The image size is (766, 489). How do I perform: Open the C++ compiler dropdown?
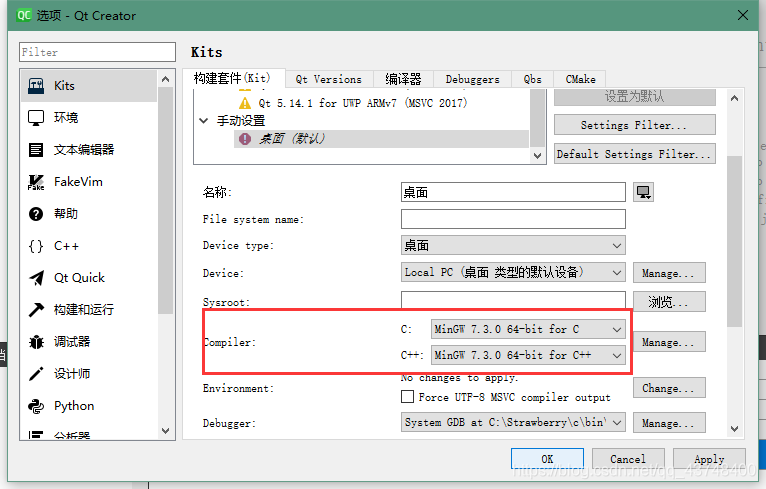pyautogui.click(x=528, y=355)
